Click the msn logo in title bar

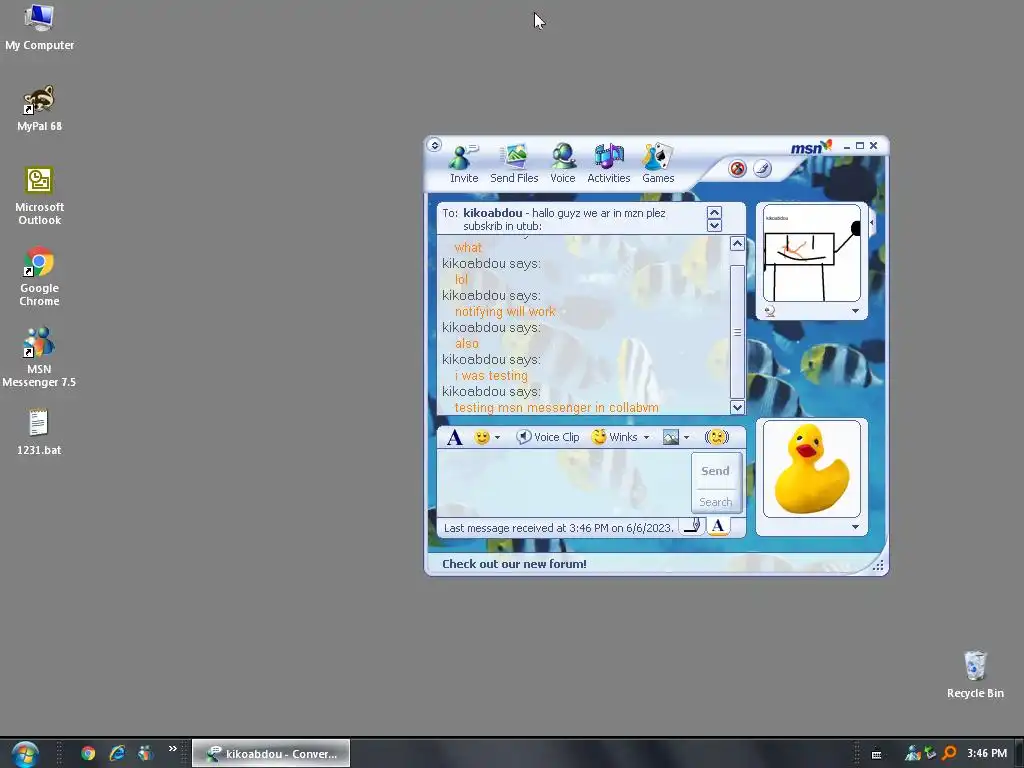(810, 148)
